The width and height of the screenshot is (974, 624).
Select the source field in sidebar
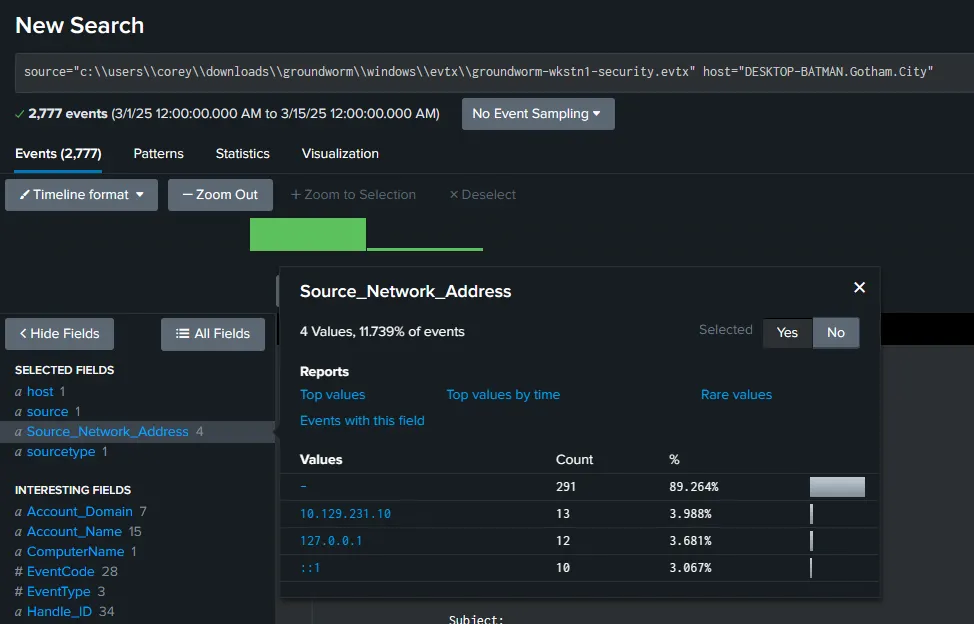47,412
